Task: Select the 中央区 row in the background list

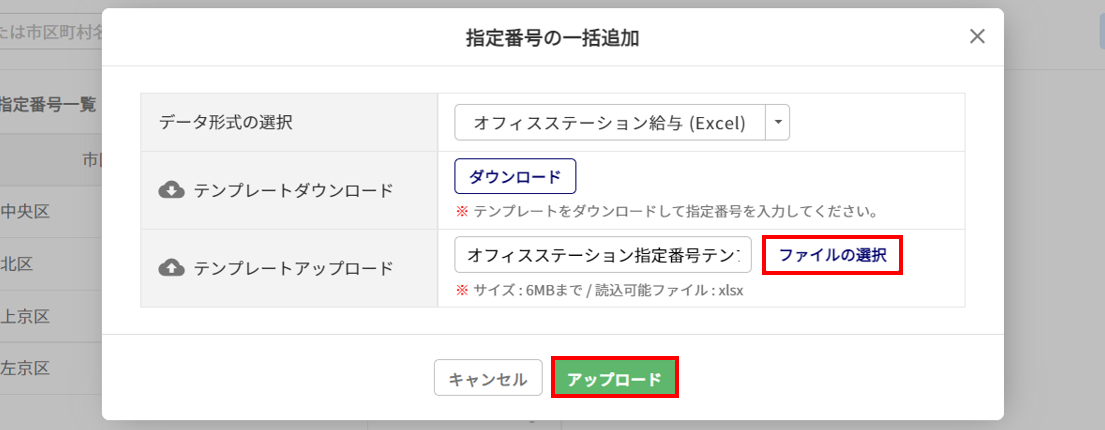Action: coord(26,211)
